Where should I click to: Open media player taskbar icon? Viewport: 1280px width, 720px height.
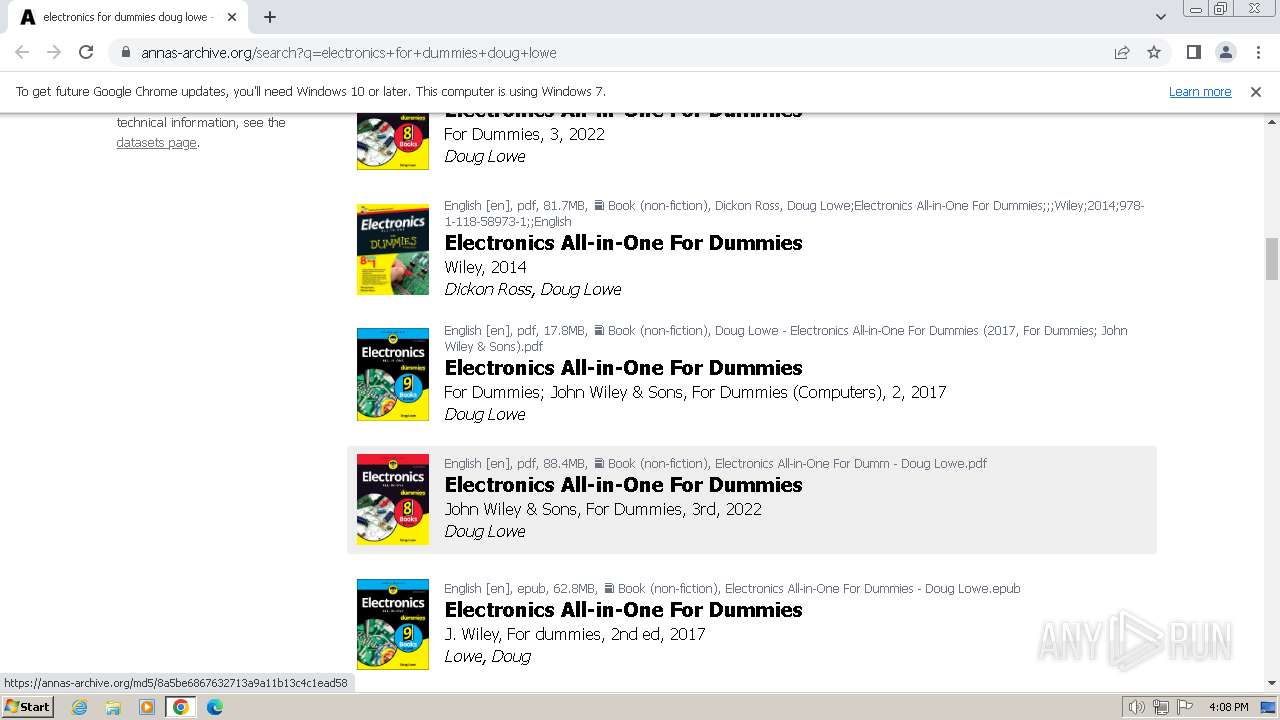(x=147, y=707)
